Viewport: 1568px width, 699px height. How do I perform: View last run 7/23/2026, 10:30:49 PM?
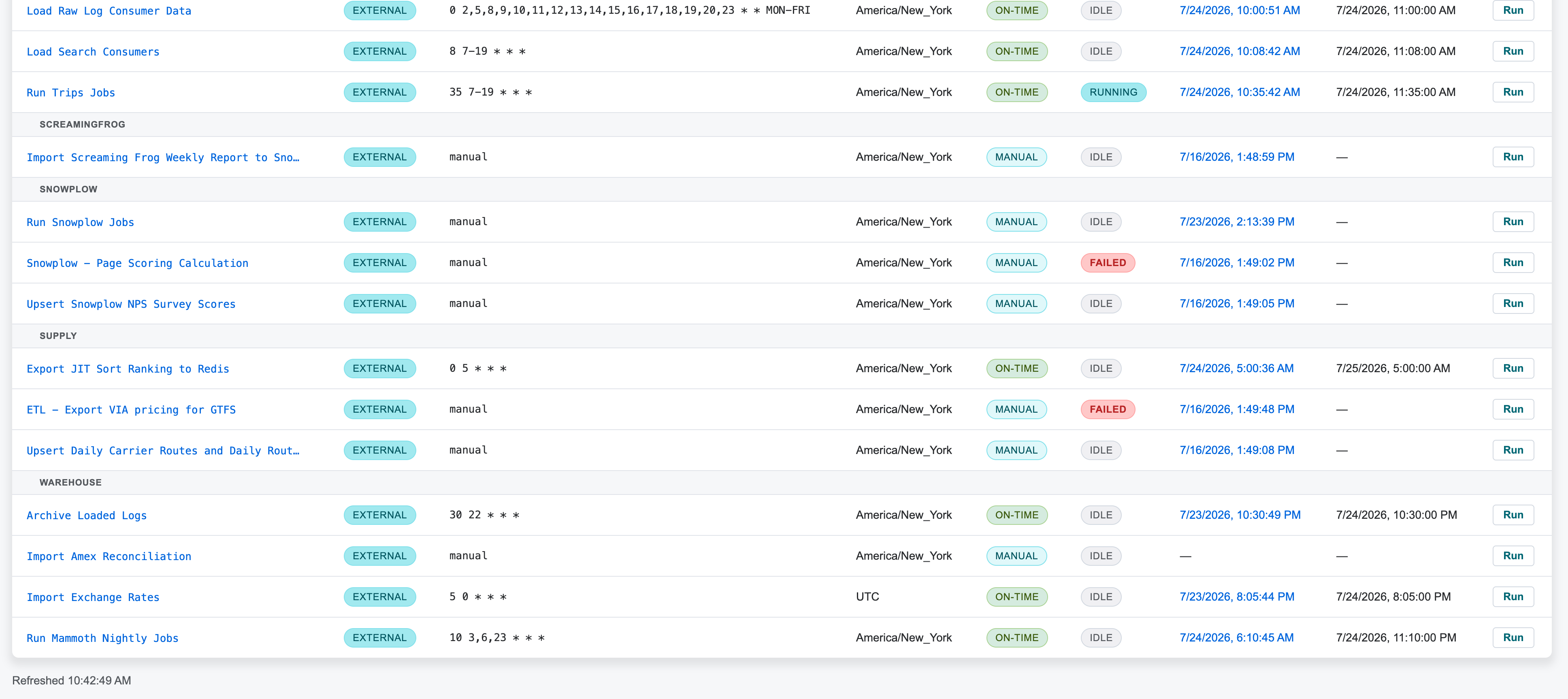coord(1240,515)
